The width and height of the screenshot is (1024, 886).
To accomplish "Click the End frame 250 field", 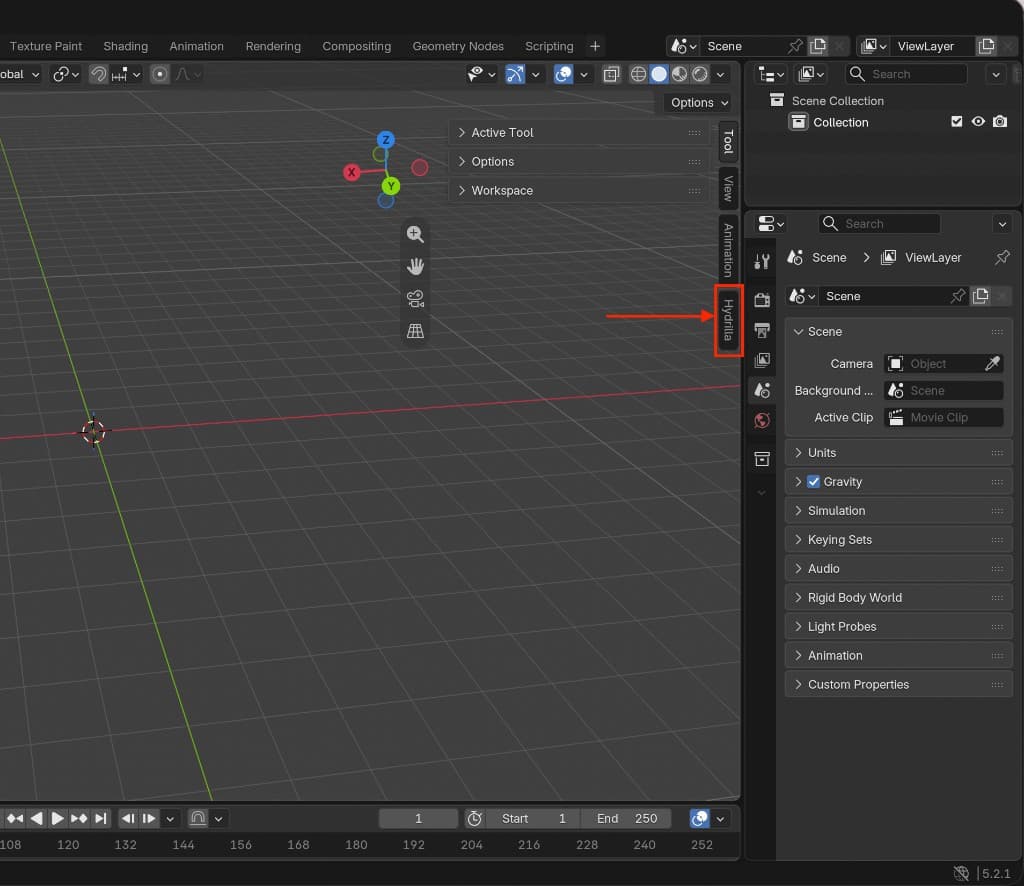I will point(625,819).
